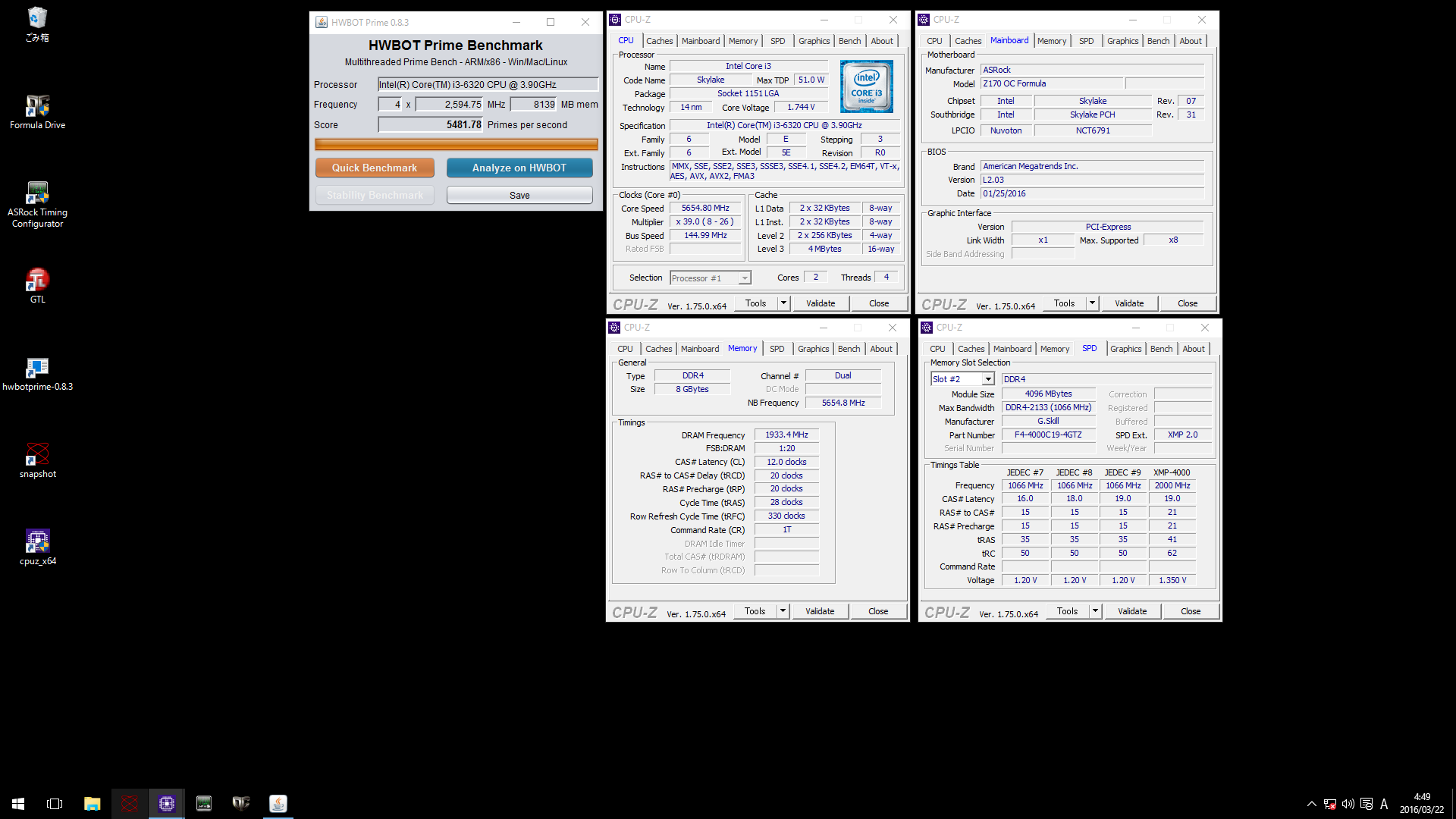Toggle the IME input mode indicator A
The height and width of the screenshot is (819, 1456).
[1384, 804]
